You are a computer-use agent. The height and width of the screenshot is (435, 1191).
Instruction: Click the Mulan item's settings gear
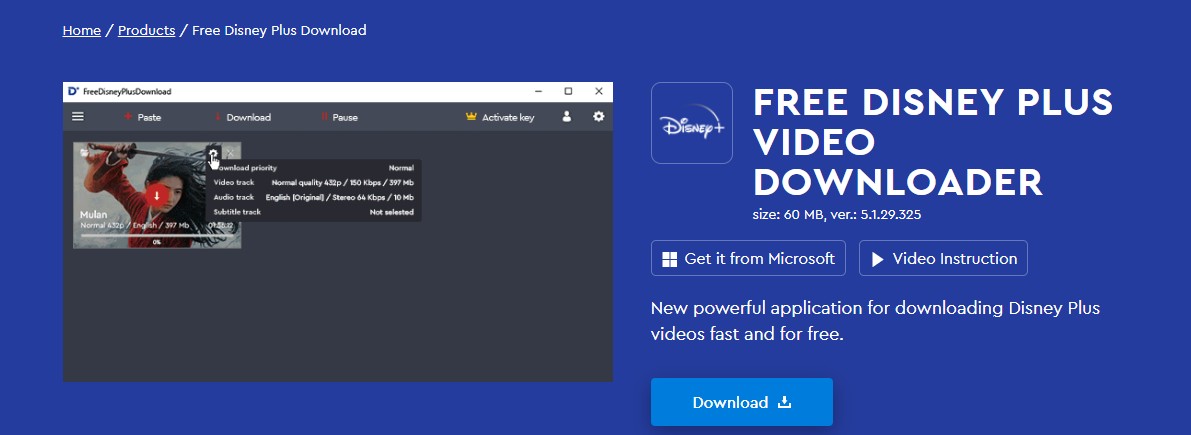[x=213, y=153]
